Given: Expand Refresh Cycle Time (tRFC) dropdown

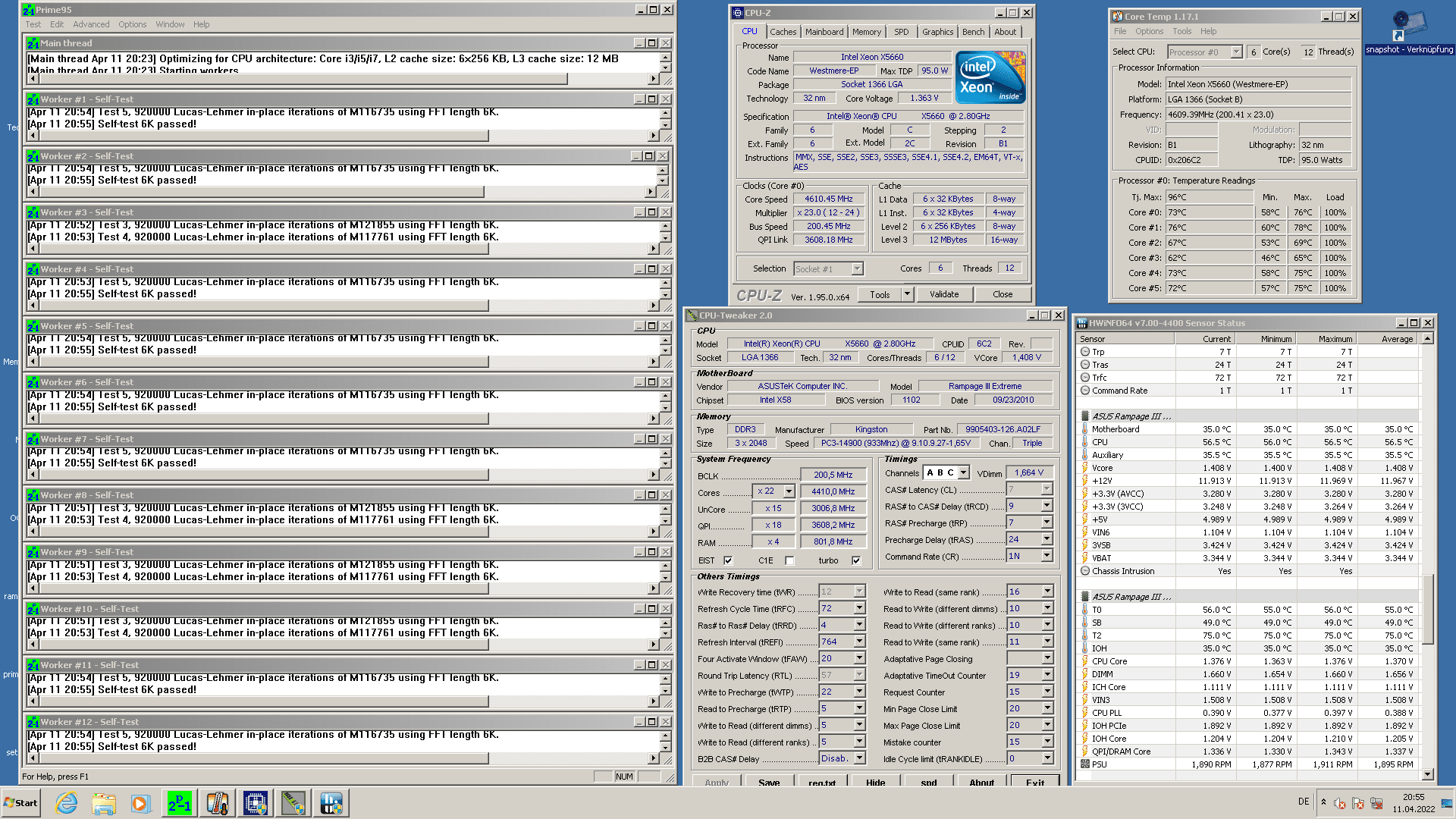Looking at the screenshot, I should (x=859, y=608).
